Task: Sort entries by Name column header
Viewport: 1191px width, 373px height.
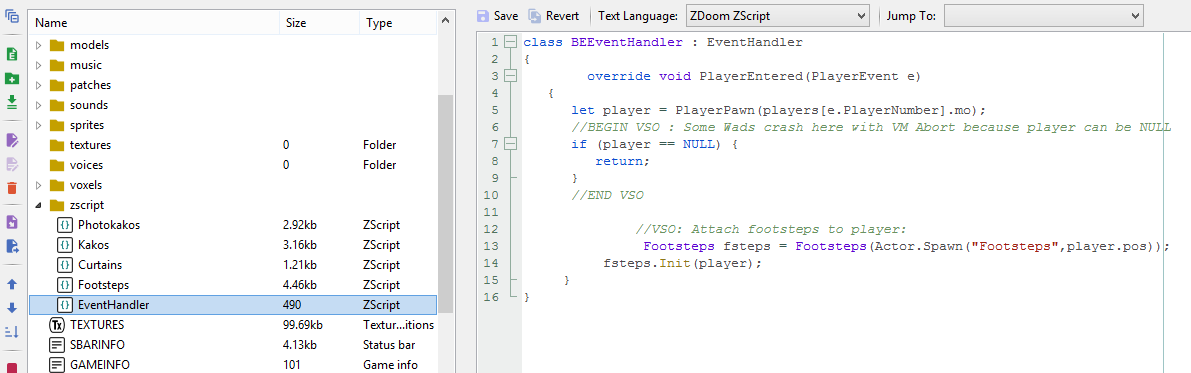Action: point(153,23)
